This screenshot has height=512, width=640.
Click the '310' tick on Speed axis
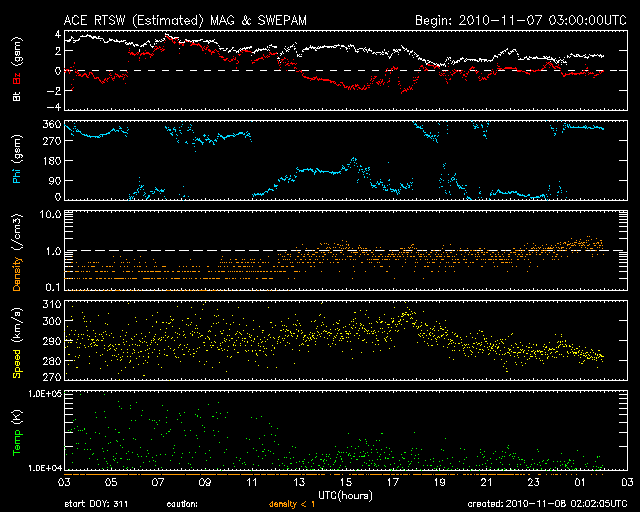(x=52, y=304)
